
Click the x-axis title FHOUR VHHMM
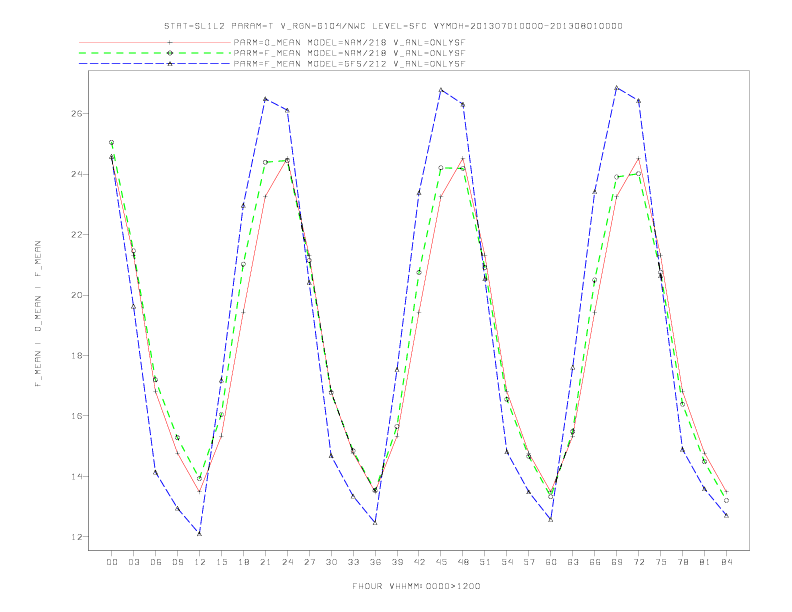pyautogui.click(x=416, y=586)
